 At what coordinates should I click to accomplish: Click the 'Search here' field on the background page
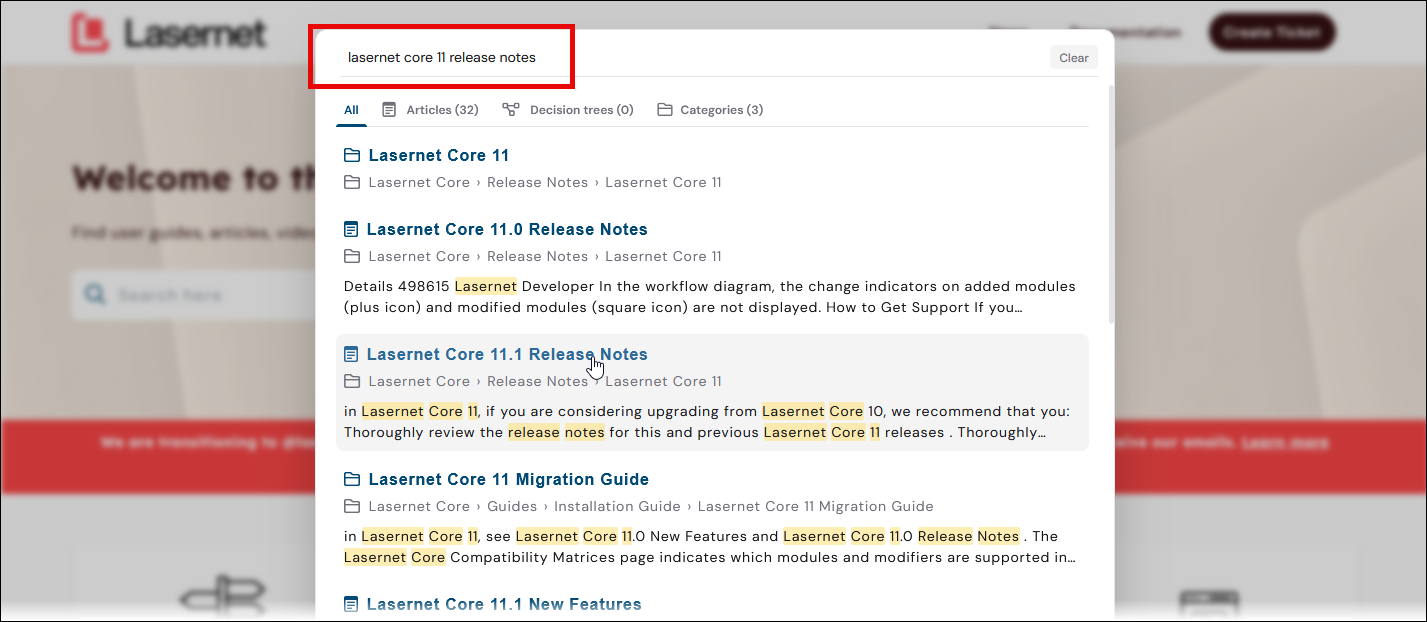(193, 295)
